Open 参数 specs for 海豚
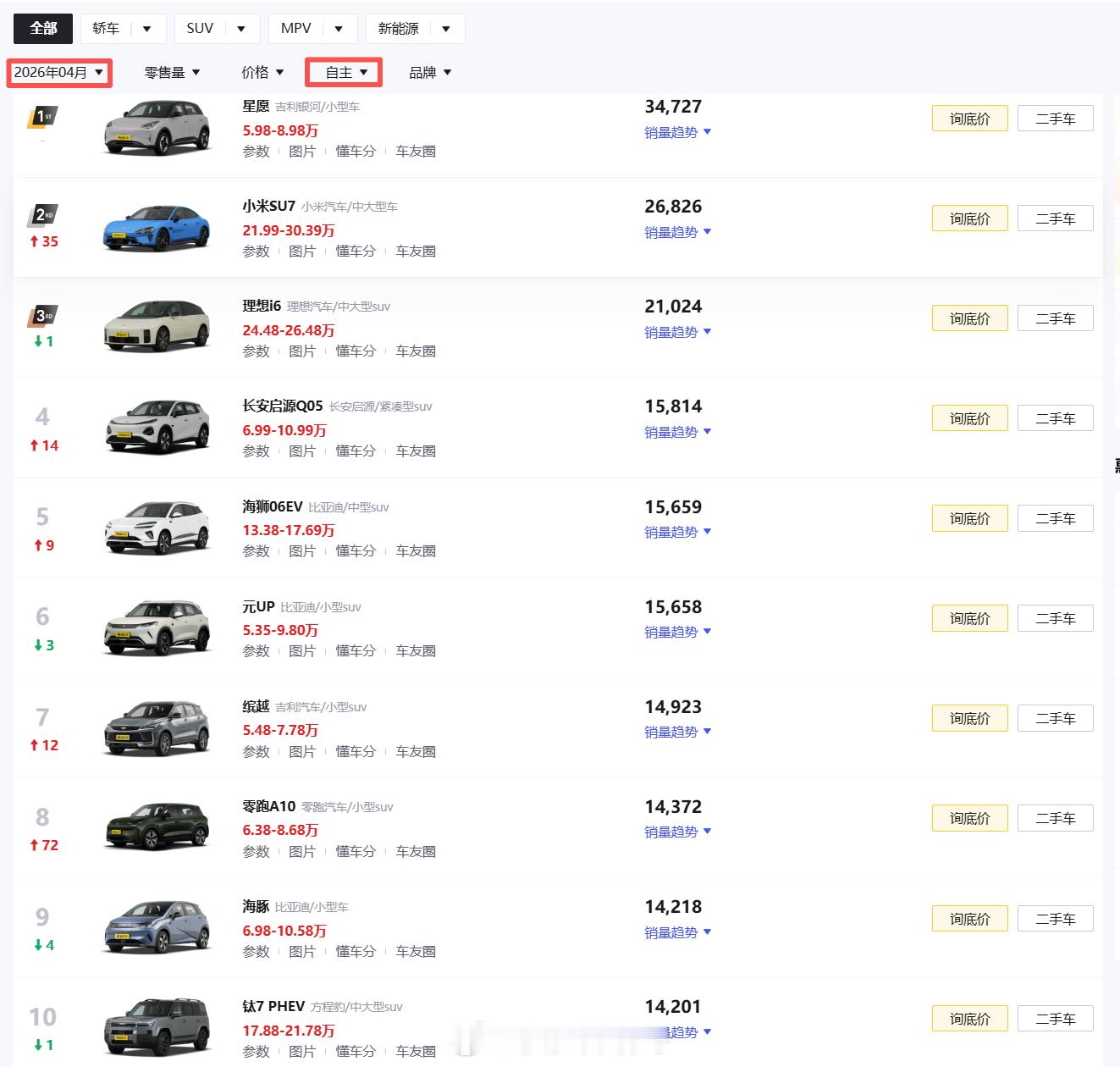This screenshot has width=1120, height=1067. point(256,952)
